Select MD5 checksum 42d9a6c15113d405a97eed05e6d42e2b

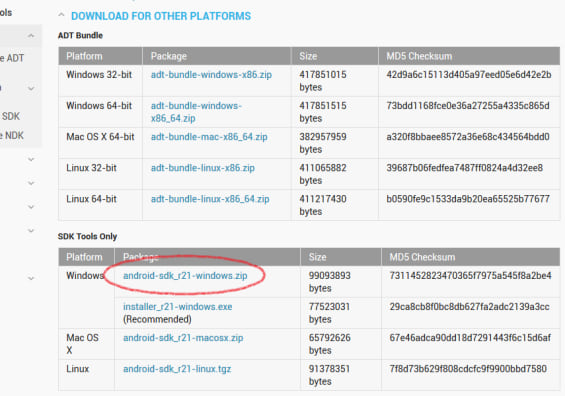pos(469,75)
